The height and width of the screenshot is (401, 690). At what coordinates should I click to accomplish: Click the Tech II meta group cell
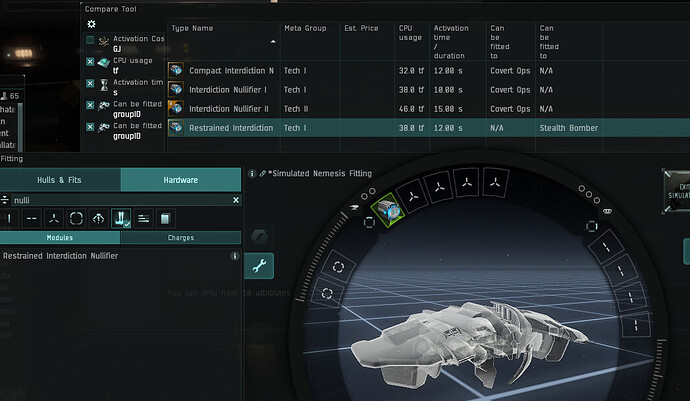(296, 109)
